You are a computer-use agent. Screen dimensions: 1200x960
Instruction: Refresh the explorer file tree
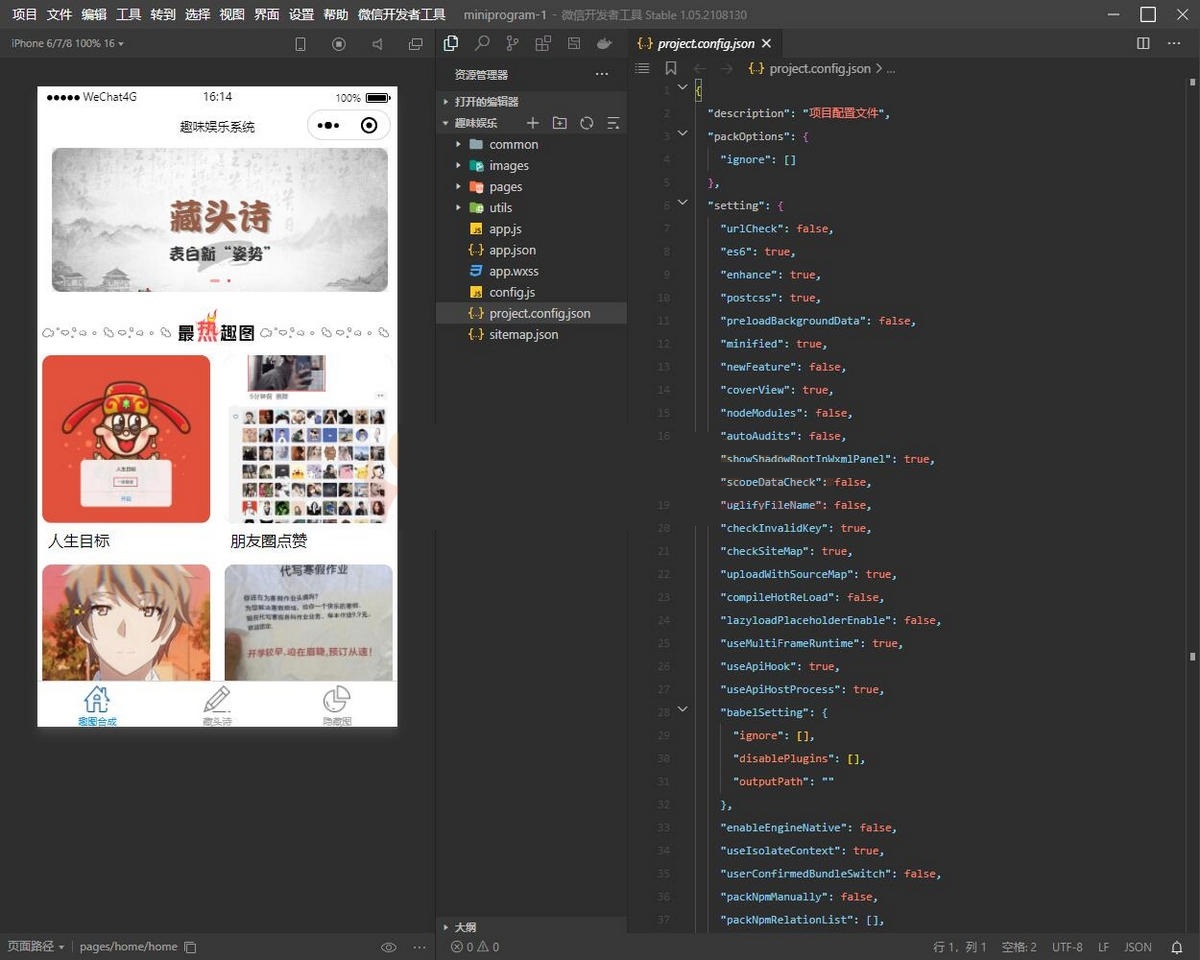coord(587,123)
